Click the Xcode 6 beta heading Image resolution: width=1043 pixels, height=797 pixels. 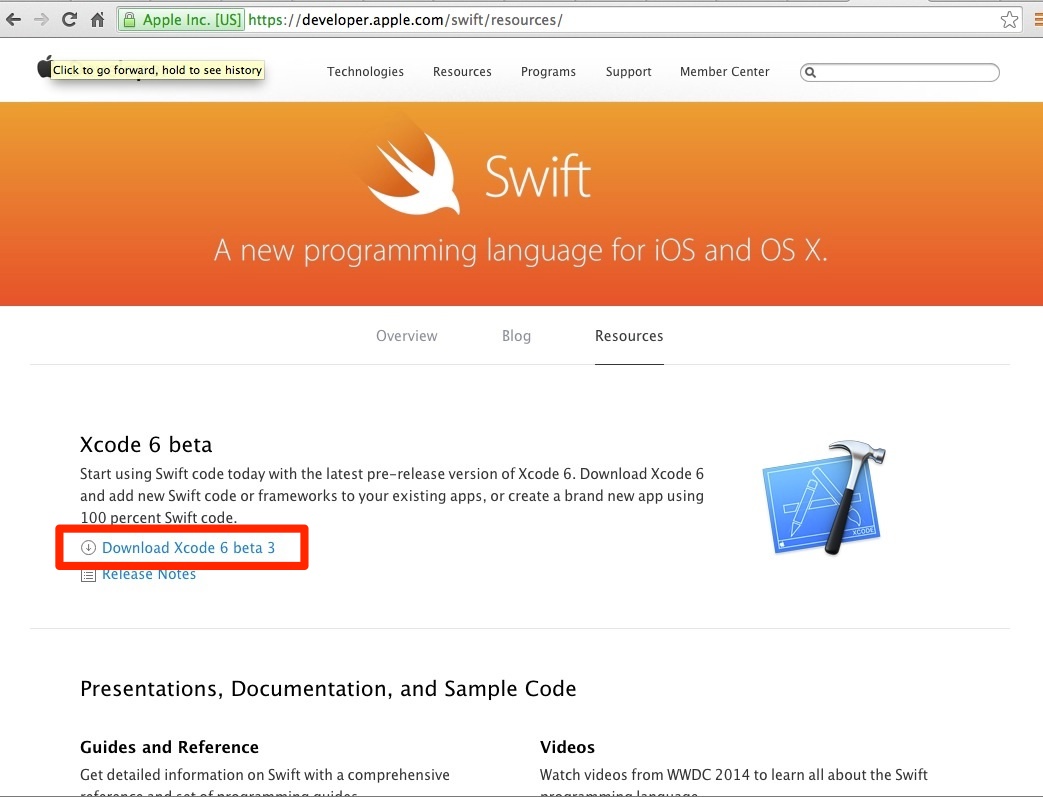pos(146,444)
